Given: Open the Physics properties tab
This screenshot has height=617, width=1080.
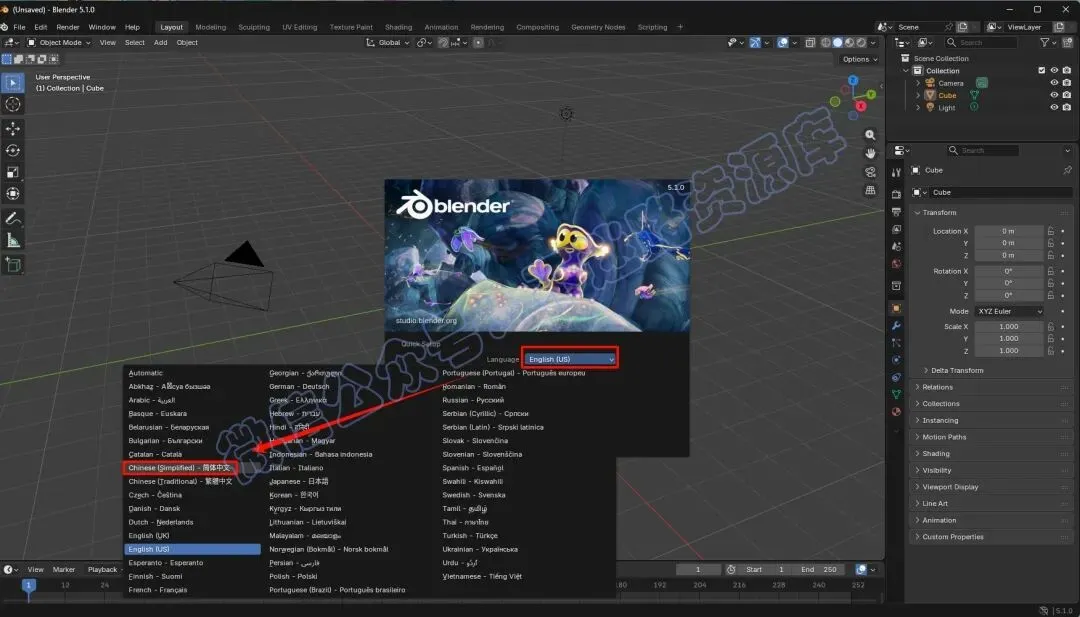Looking at the screenshot, I should [x=896, y=360].
